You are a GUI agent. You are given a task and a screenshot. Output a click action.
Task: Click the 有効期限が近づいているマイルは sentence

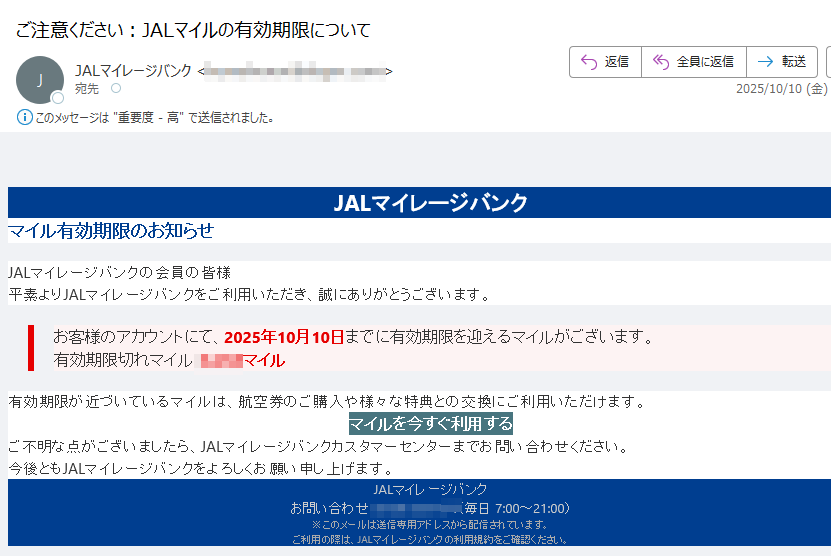click(x=328, y=402)
